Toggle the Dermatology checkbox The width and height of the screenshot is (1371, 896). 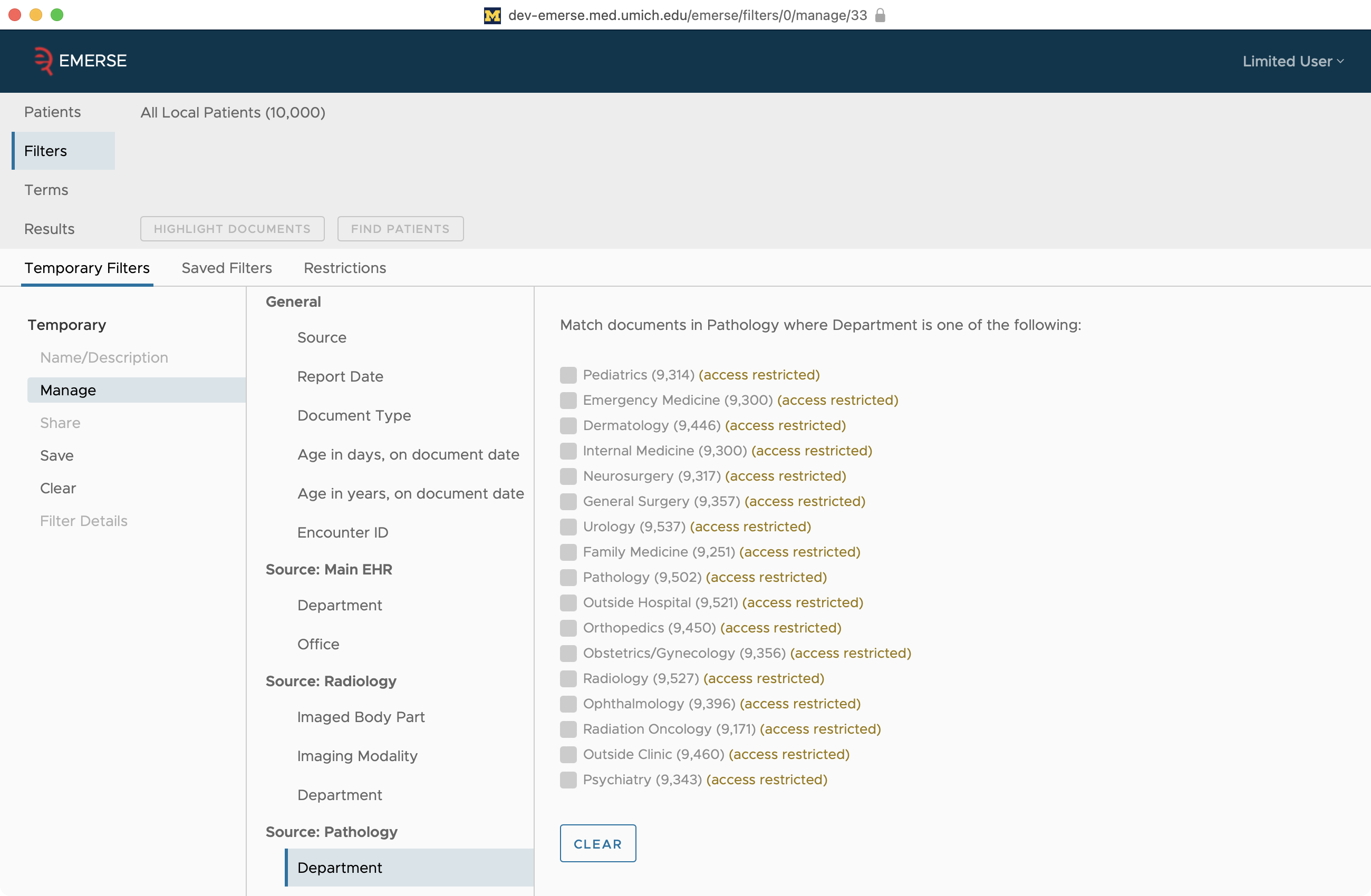click(568, 425)
